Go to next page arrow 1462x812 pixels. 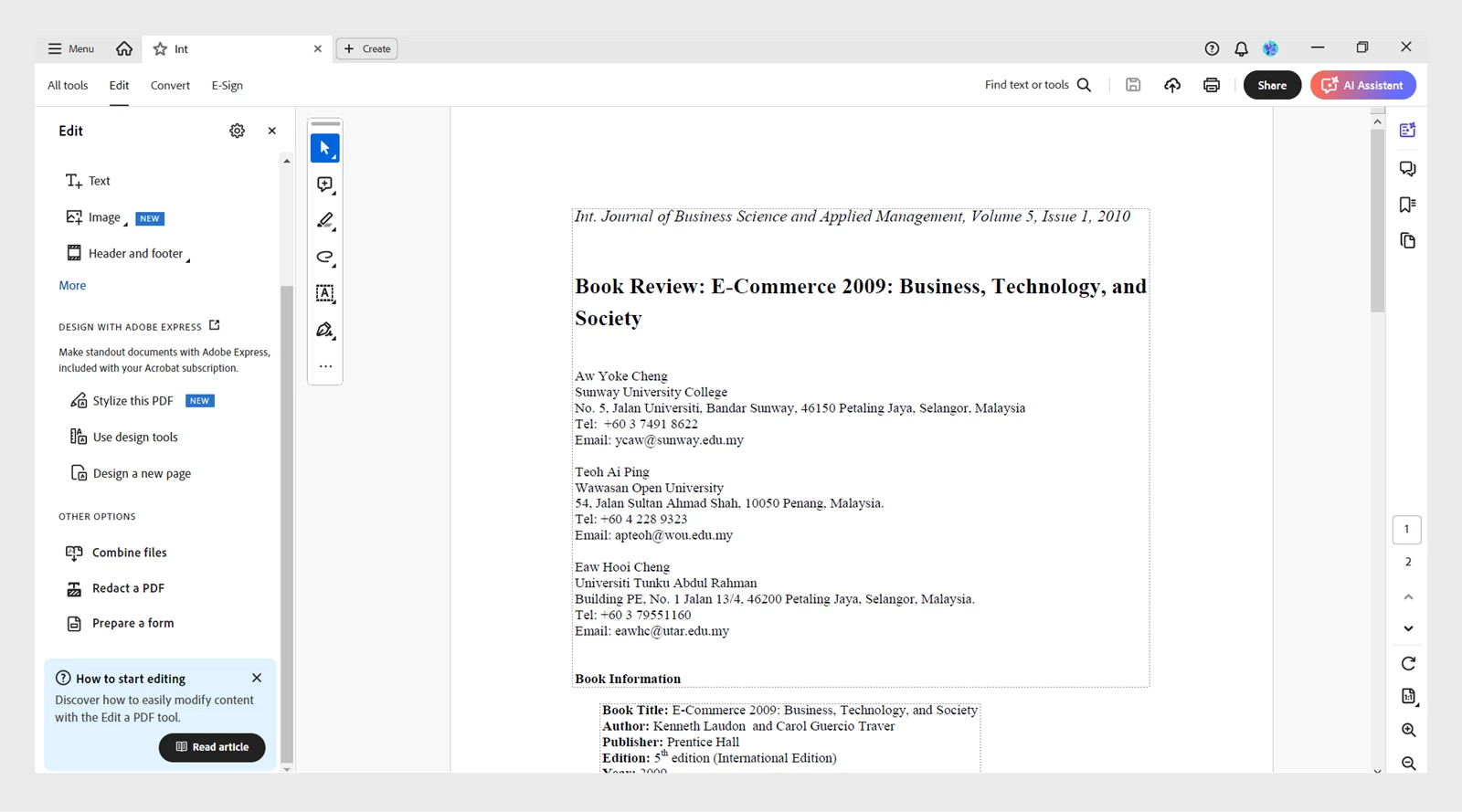click(x=1408, y=628)
